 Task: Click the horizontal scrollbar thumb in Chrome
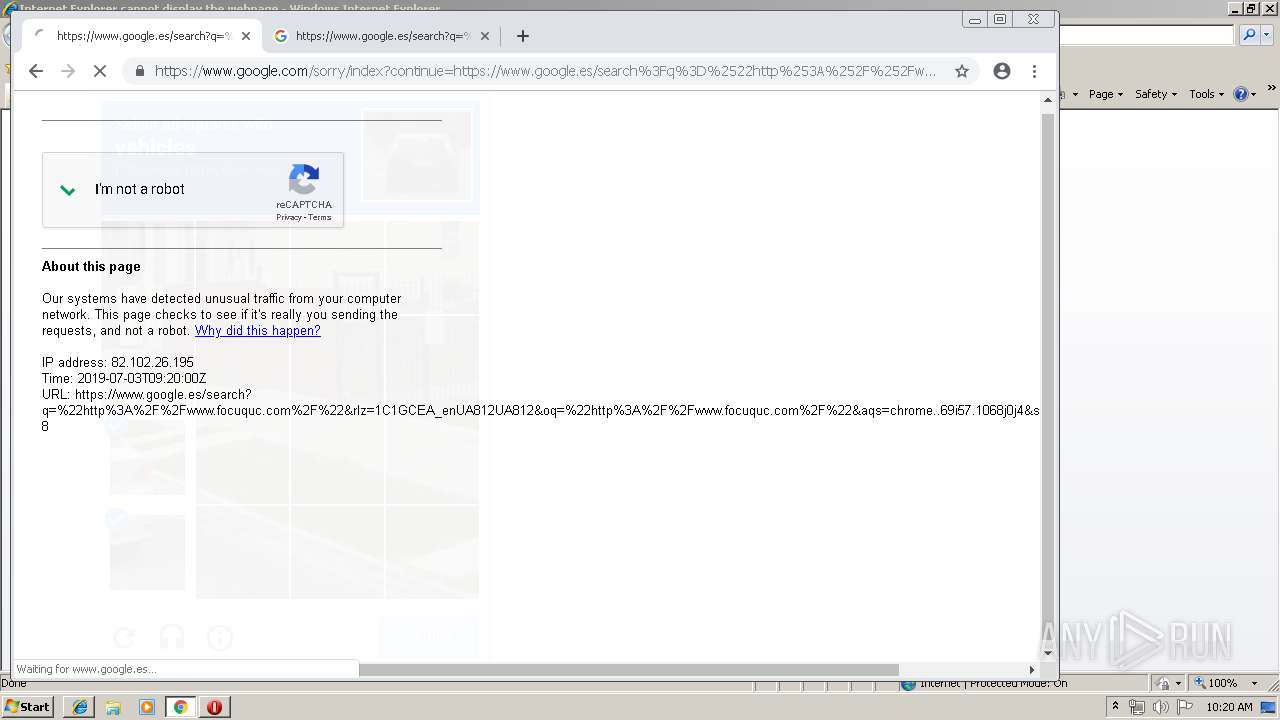[628, 670]
